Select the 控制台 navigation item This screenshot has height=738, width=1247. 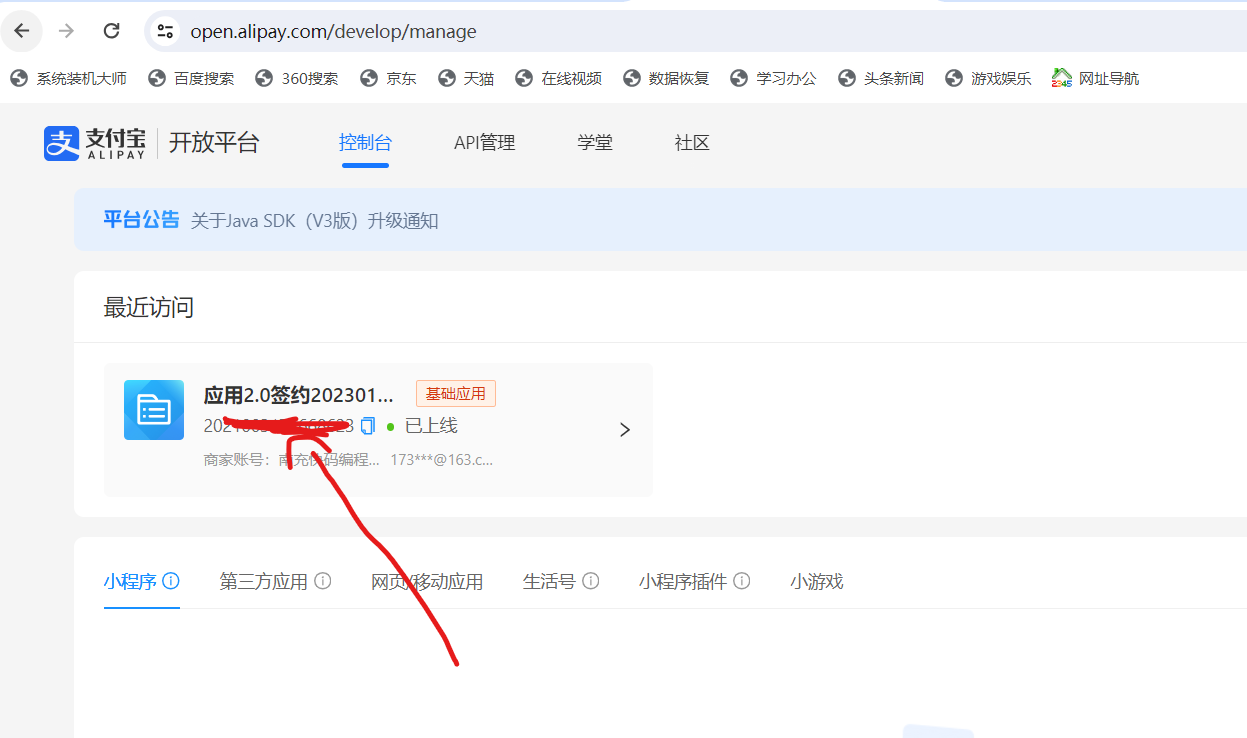tap(365, 143)
